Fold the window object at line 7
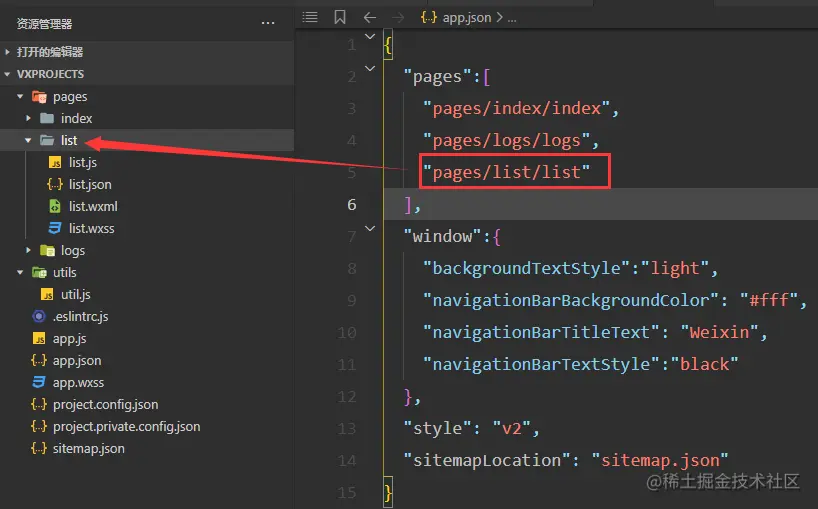The image size is (818, 509). (370, 228)
